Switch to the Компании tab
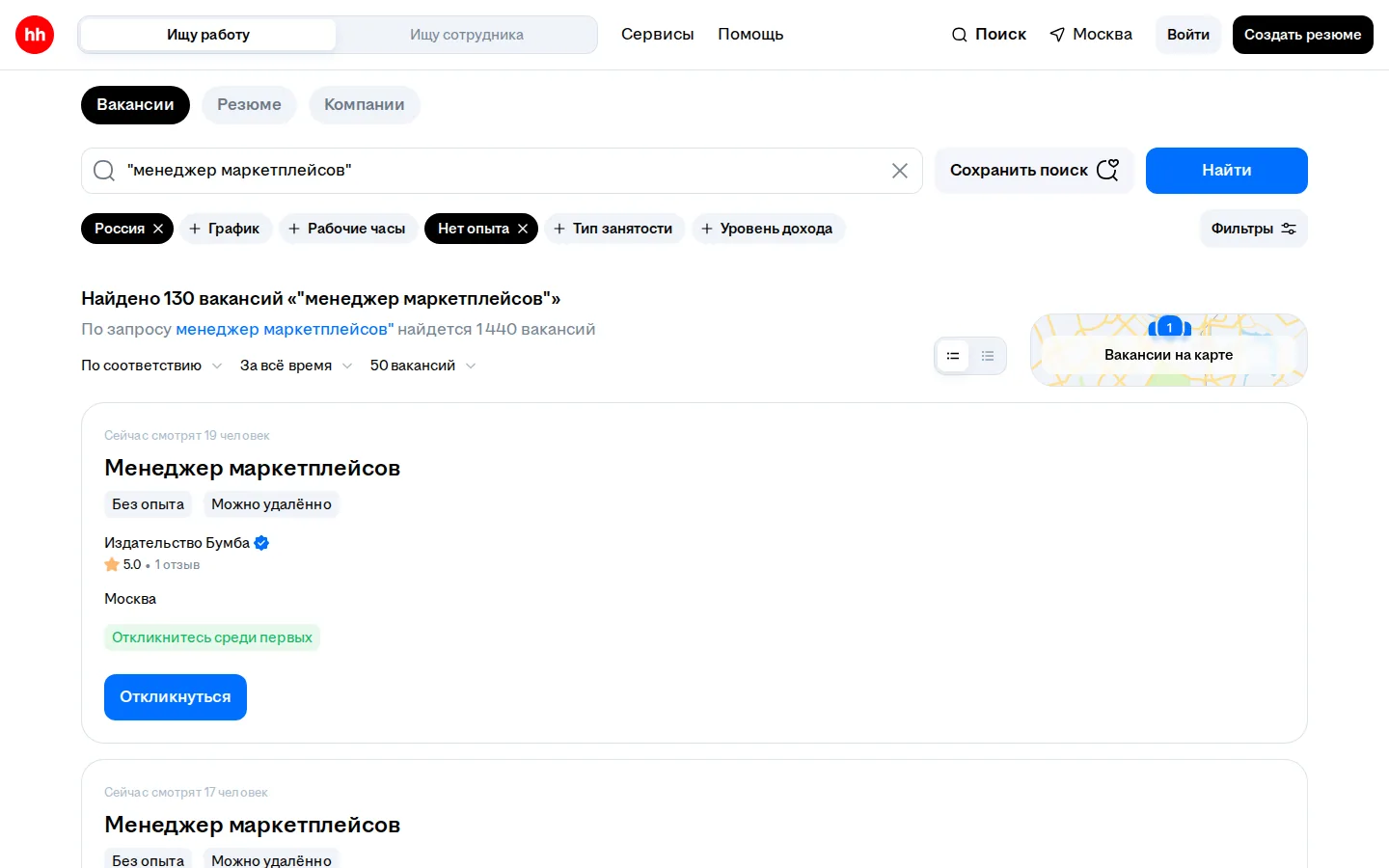Image resolution: width=1389 pixels, height=868 pixels. pos(365,104)
